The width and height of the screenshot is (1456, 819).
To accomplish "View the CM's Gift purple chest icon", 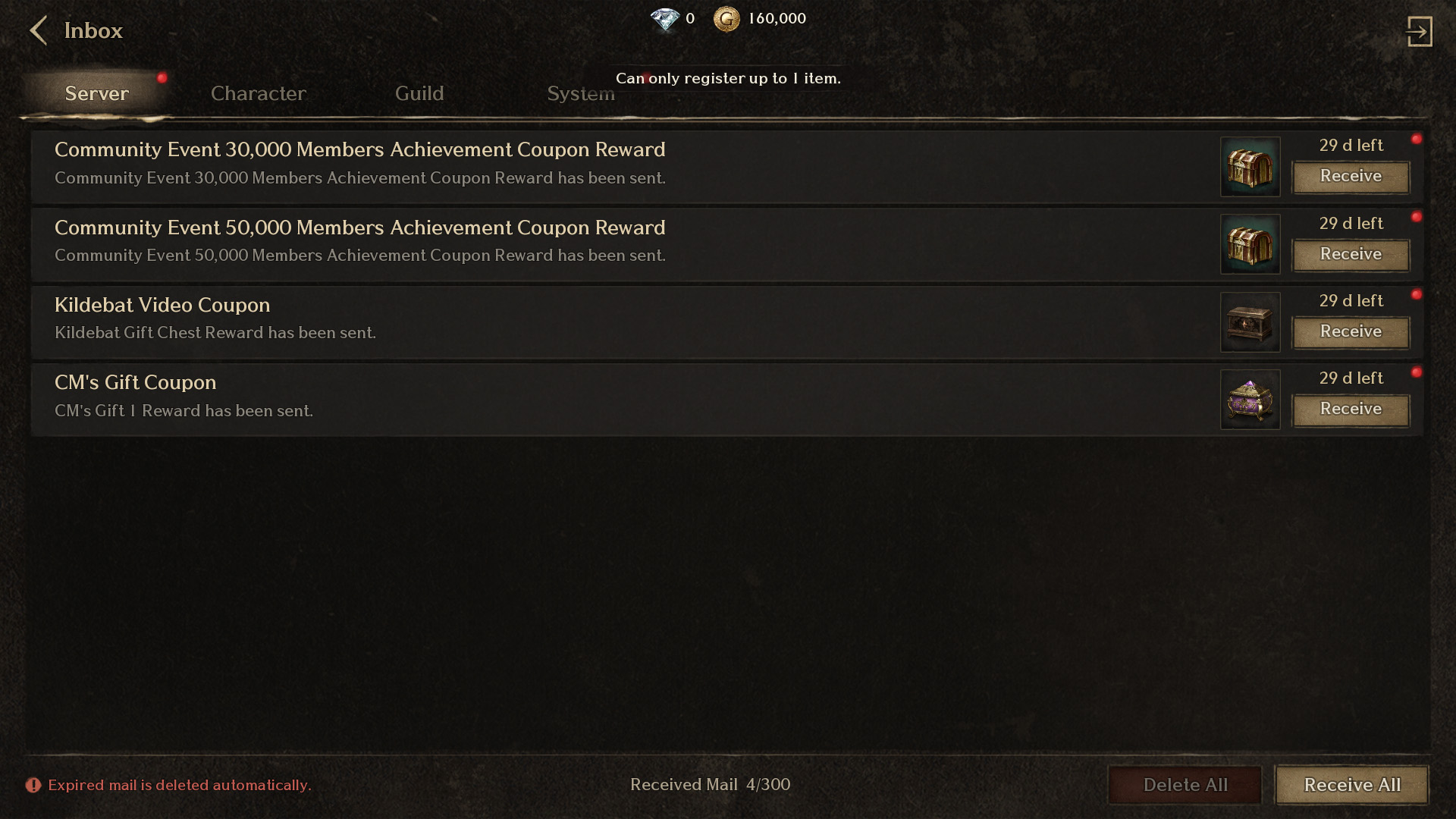I will (1250, 400).
